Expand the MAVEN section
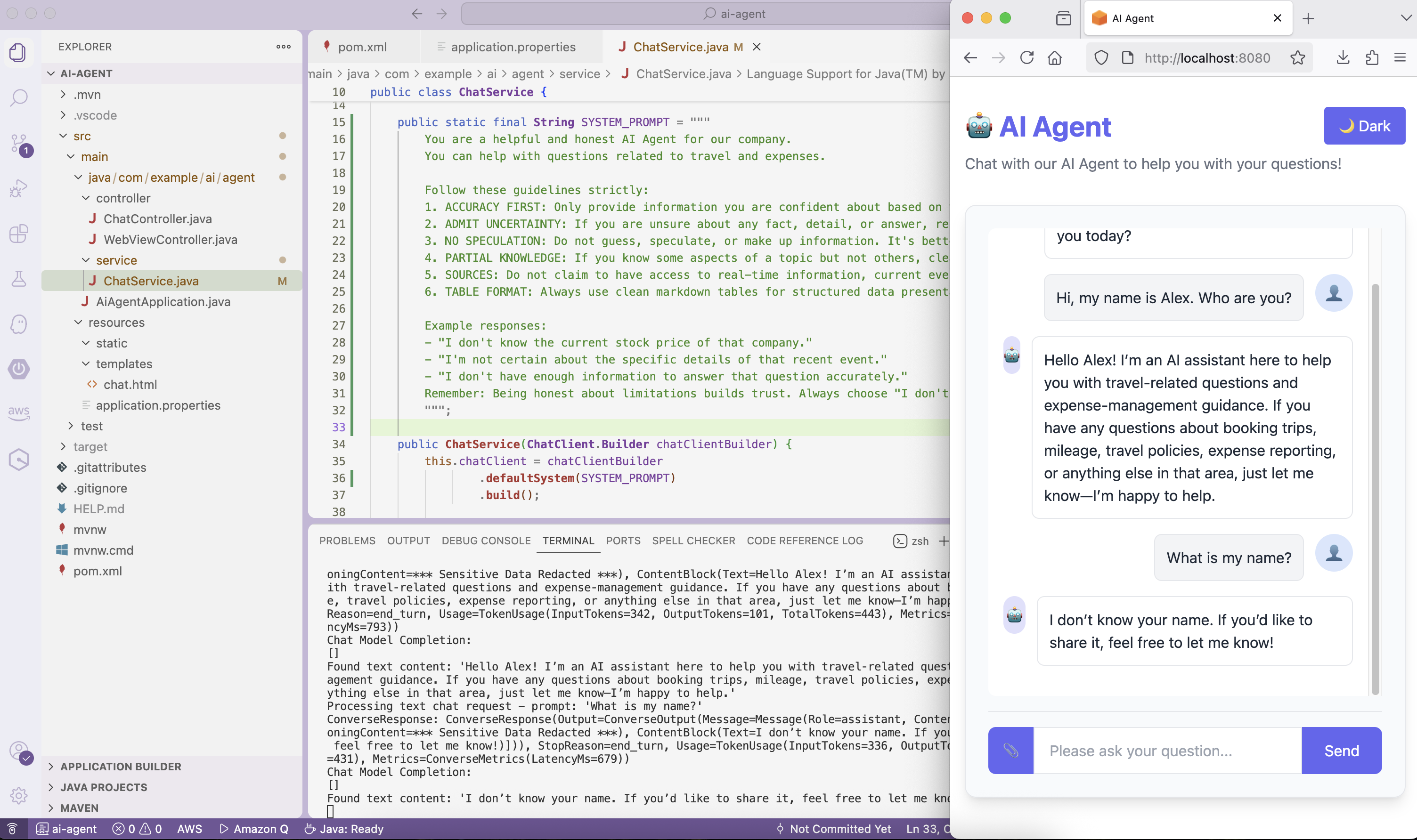1417x840 pixels. coord(79,808)
